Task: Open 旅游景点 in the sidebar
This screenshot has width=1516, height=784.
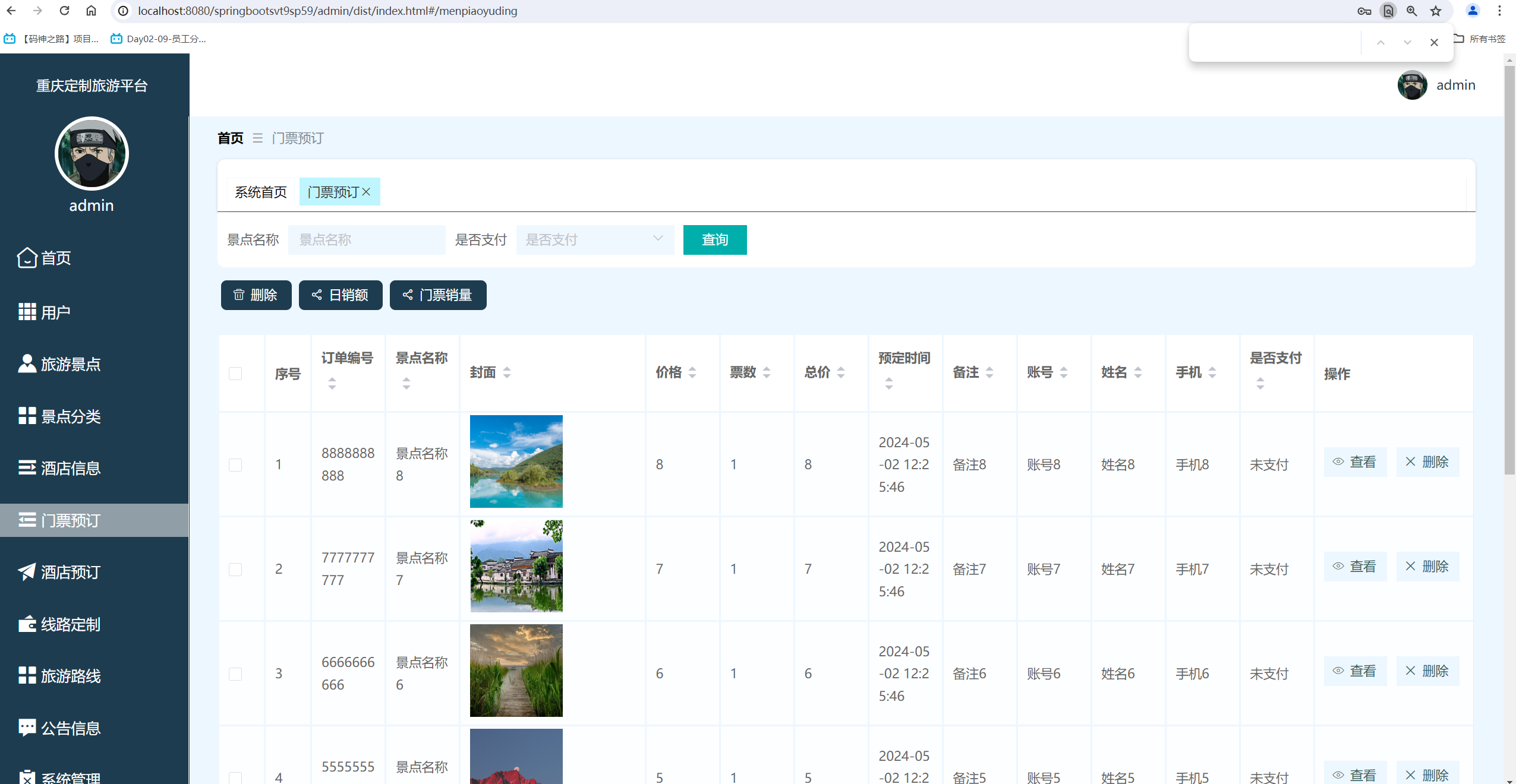Action: tap(59, 364)
